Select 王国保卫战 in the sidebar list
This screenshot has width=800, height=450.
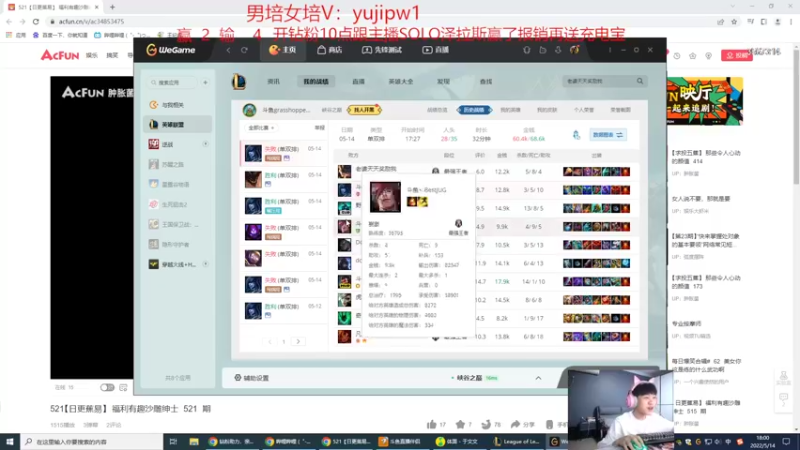178,224
